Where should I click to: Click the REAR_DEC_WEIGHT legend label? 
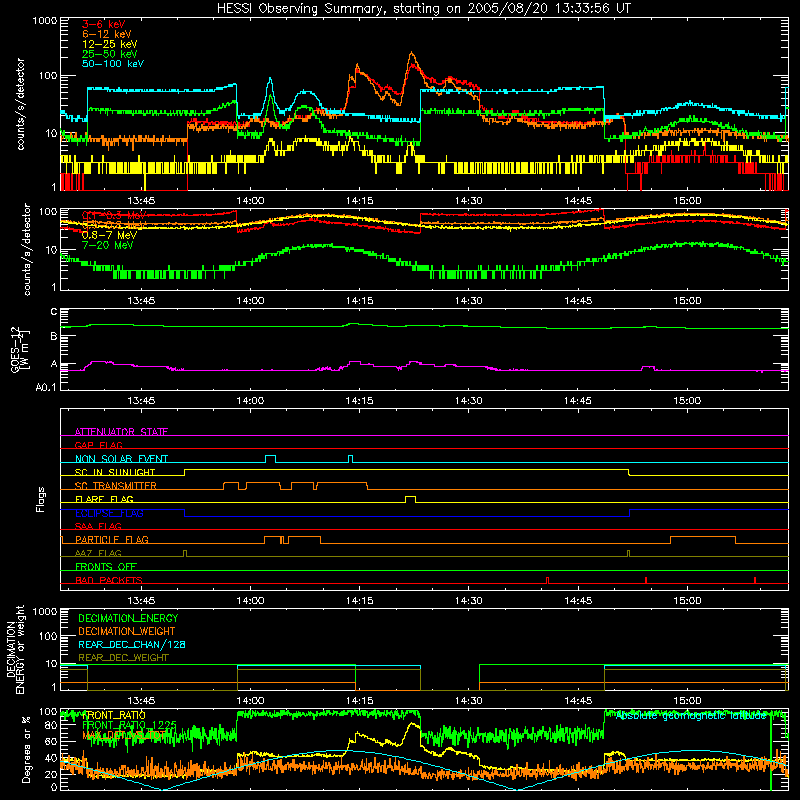click(x=123, y=658)
